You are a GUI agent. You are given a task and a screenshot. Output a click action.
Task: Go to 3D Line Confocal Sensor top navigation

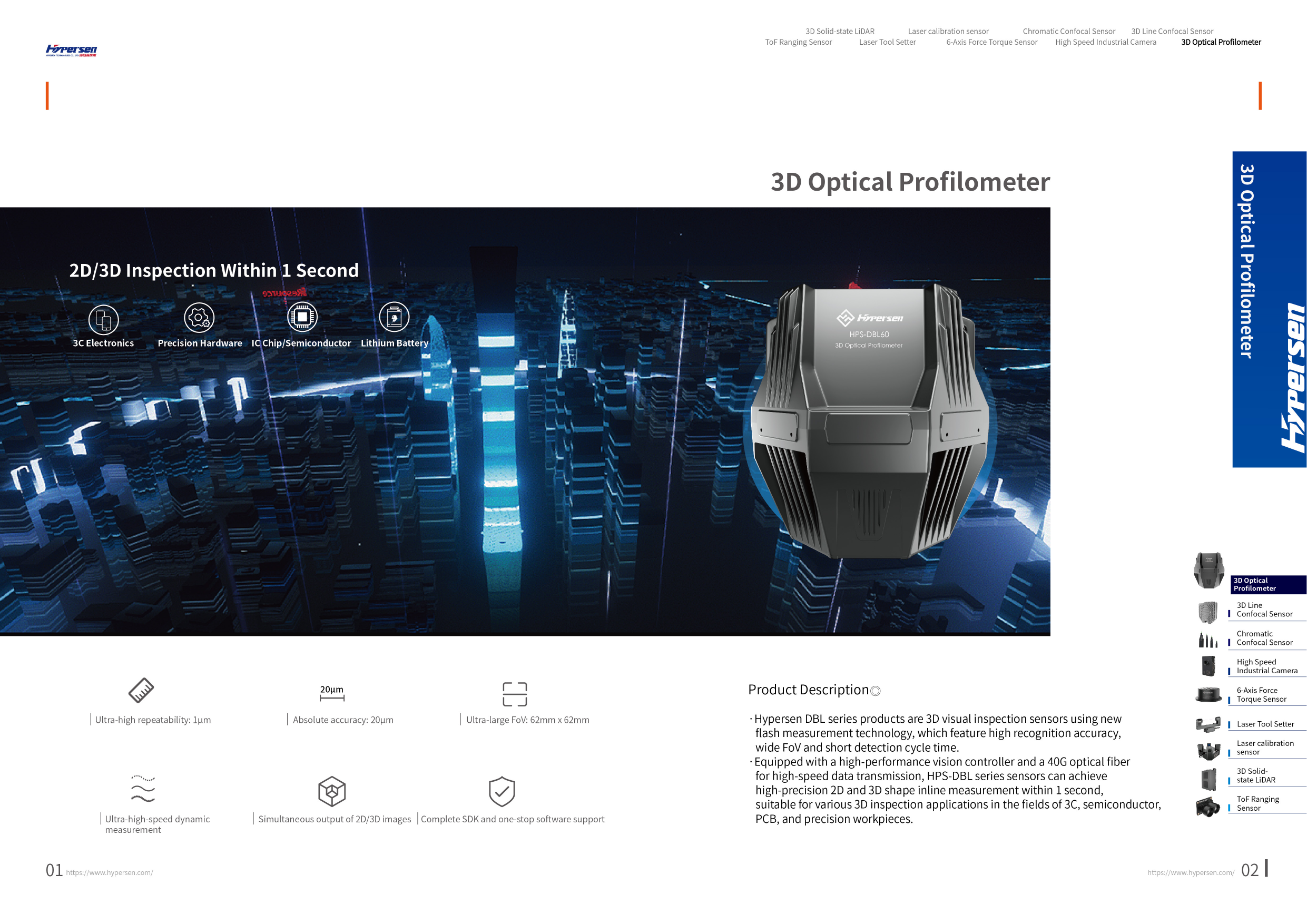(1172, 31)
